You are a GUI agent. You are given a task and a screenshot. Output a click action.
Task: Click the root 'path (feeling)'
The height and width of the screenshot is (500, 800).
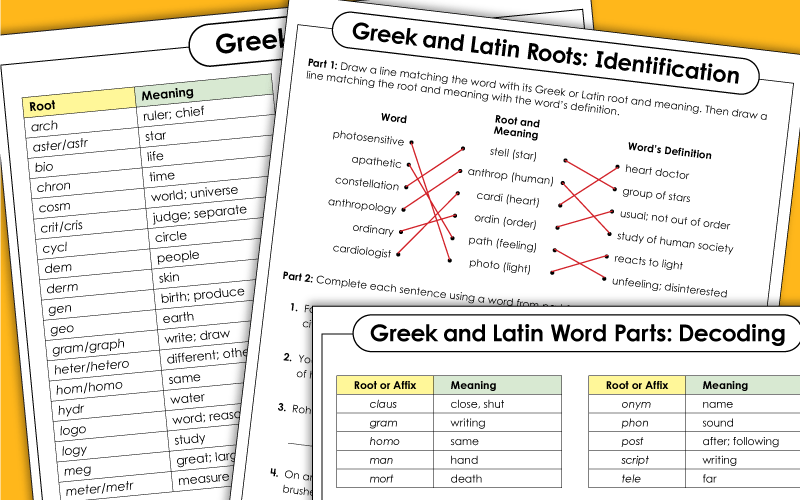point(503,243)
